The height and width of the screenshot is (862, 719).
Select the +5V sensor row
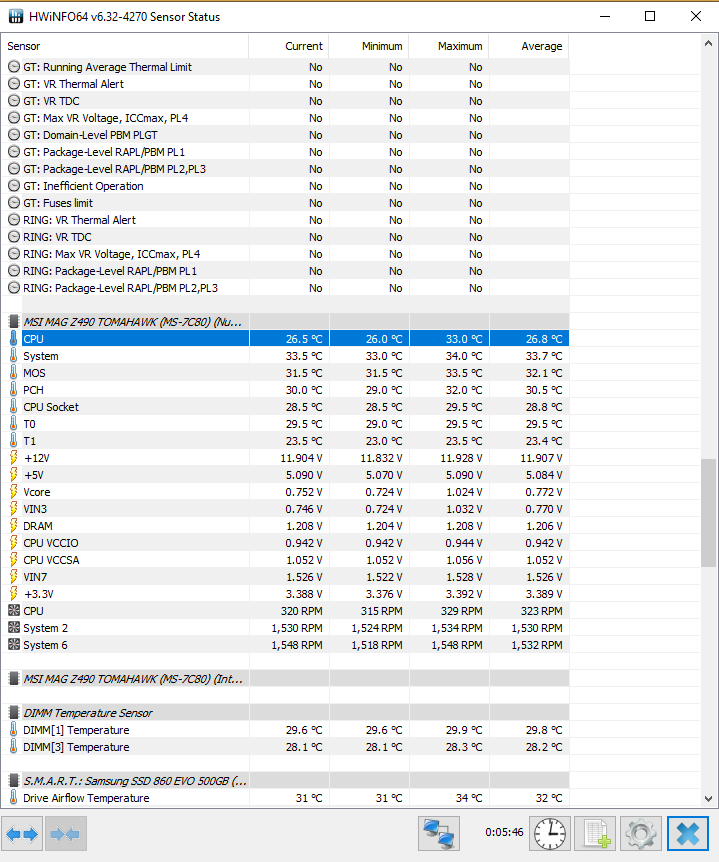point(285,475)
